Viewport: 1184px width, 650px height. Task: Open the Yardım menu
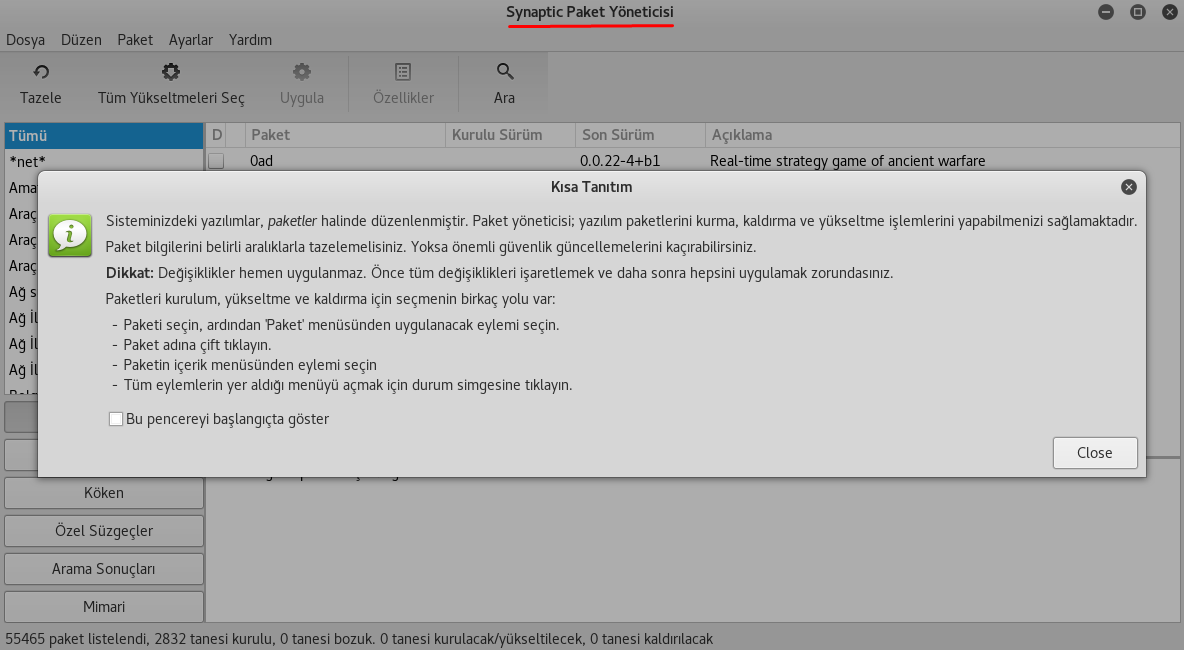pyautogui.click(x=250, y=40)
